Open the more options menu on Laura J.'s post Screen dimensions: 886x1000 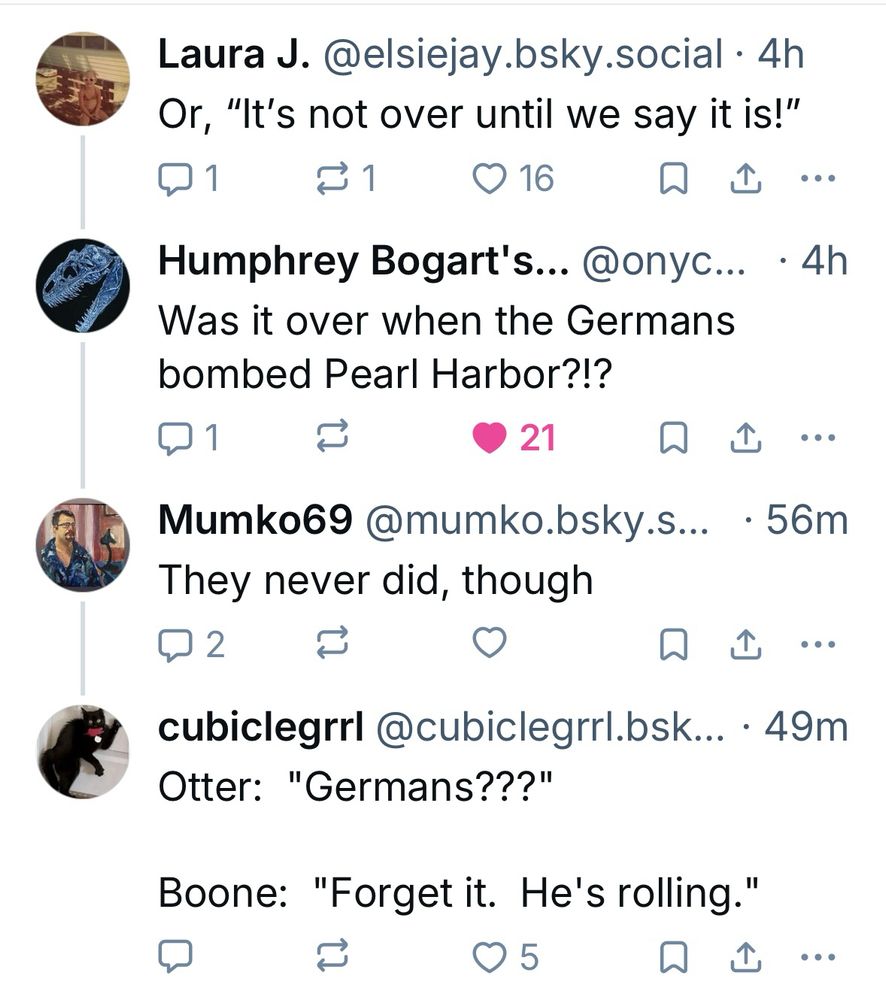[818, 177]
